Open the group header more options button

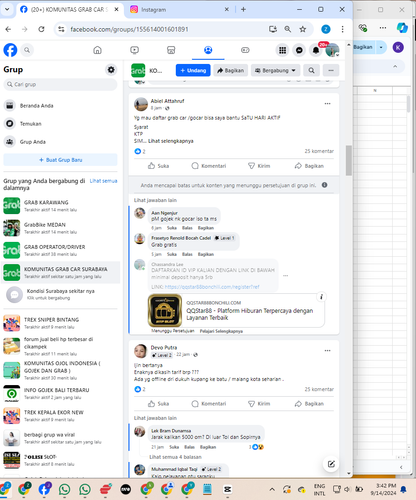click(331, 70)
